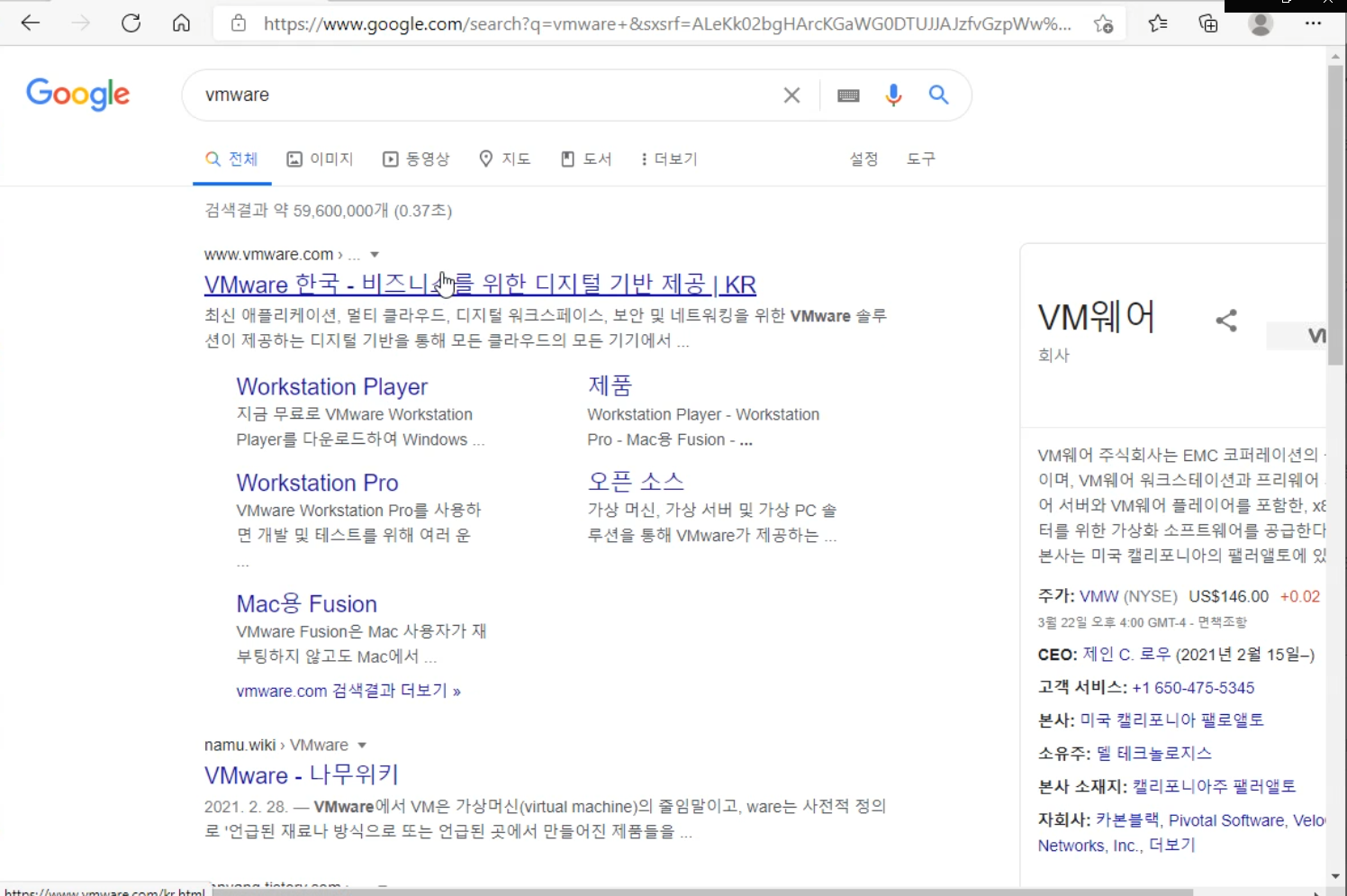Image resolution: width=1347 pixels, height=896 pixels.
Task: Click the result count text 검색결과 약 59,600,000개
Action: coord(296,211)
